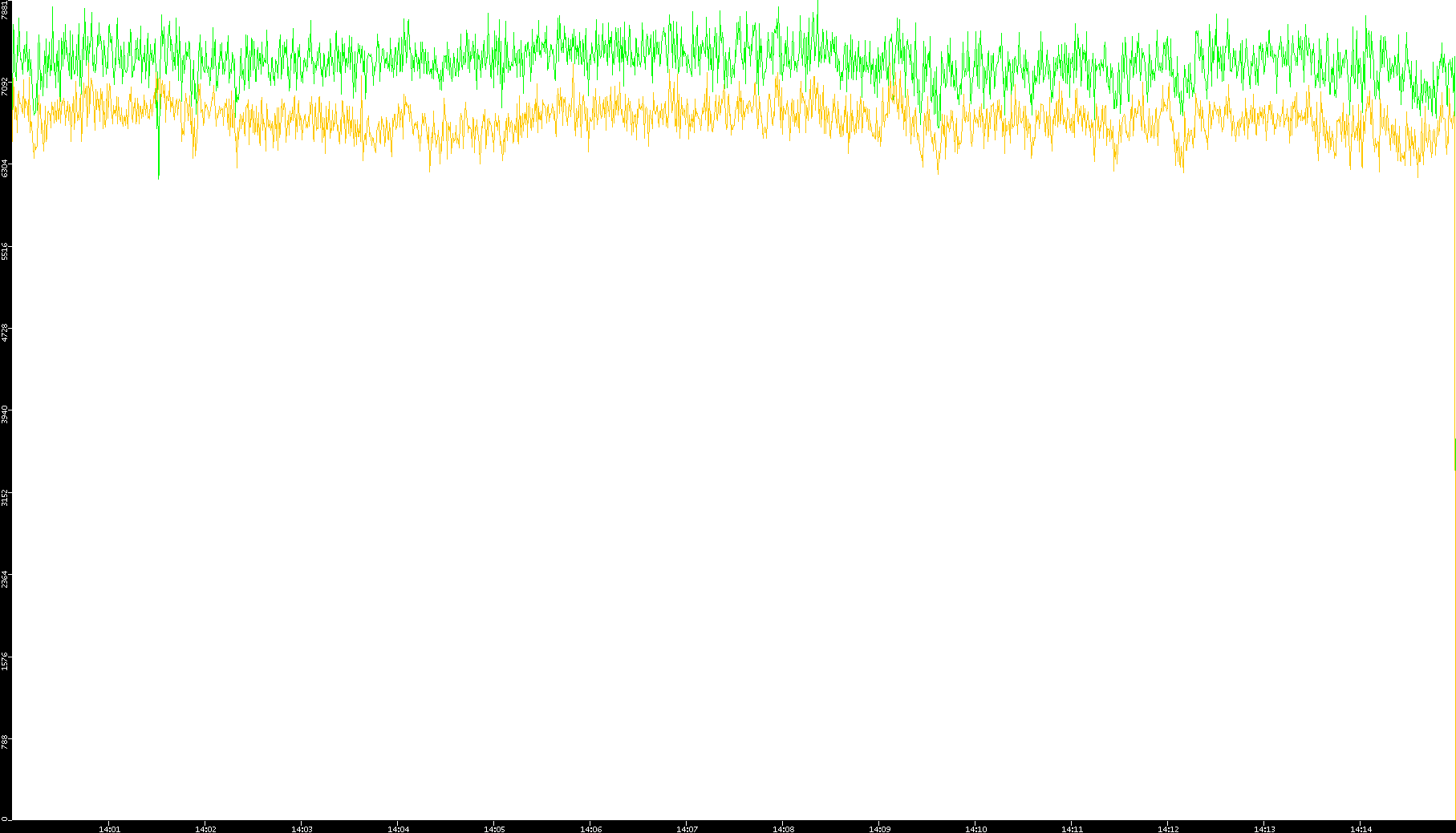Pick the 14:04 time axis label
The width and height of the screenshot is (1456, 833).
pos(398,829)
